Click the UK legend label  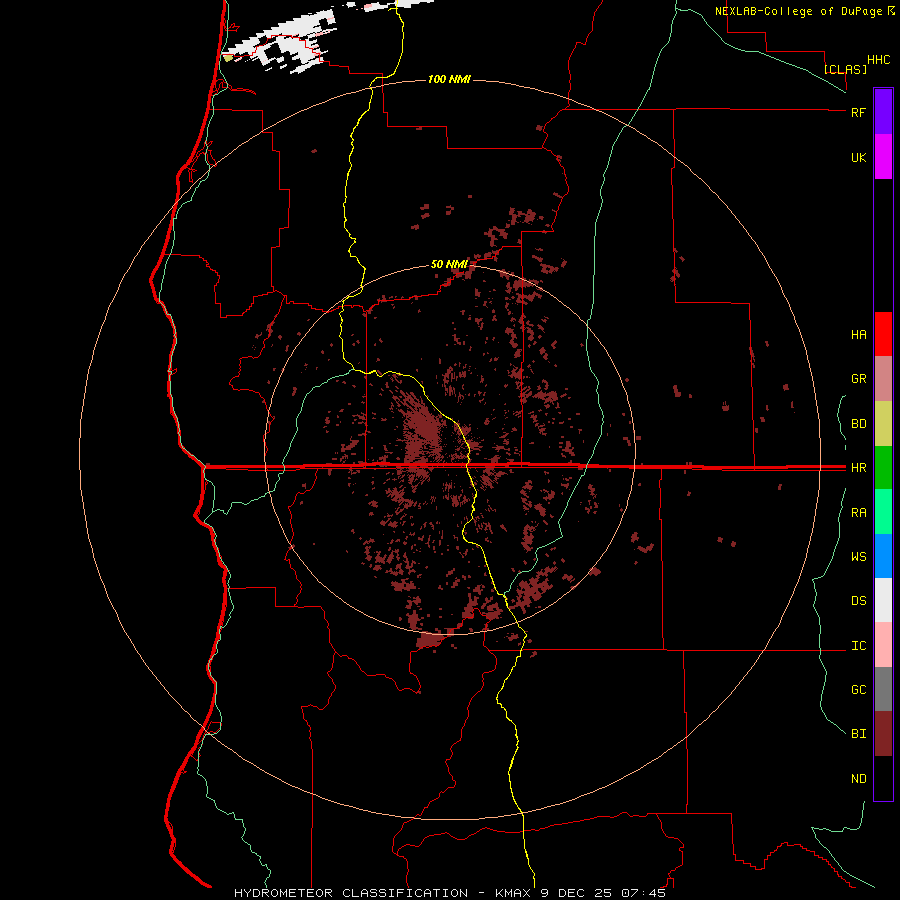[859, 158]
